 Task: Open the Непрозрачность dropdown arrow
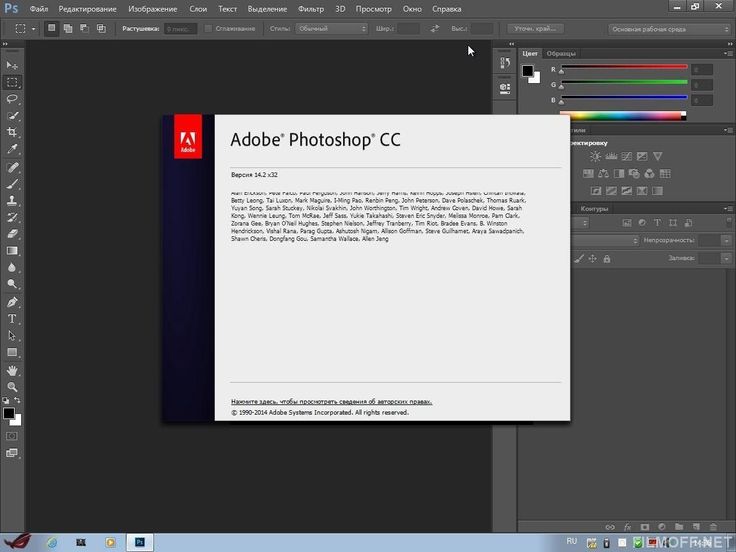coord(726,240)
